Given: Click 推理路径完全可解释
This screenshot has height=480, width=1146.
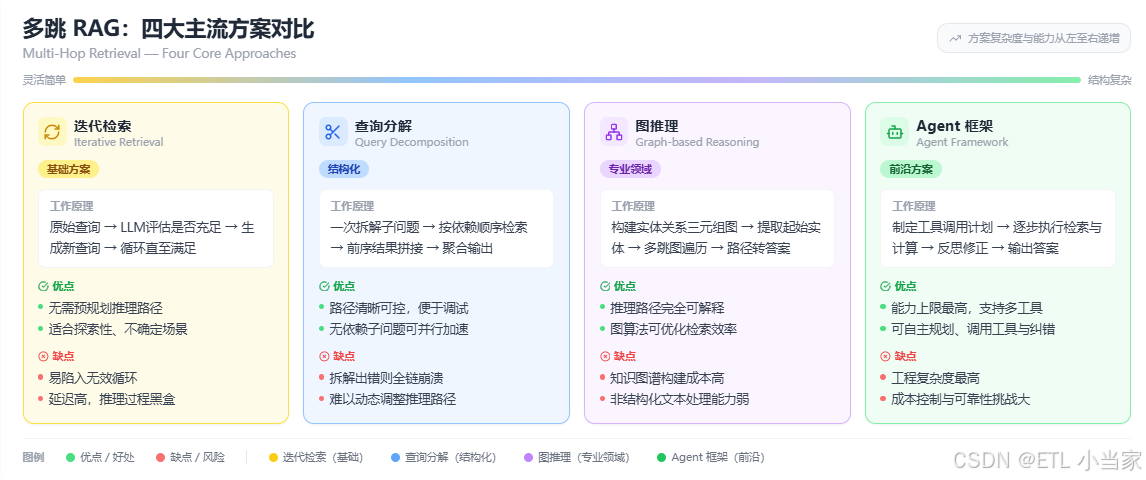Looking at the screenshot, I should [x=667, y=308].
